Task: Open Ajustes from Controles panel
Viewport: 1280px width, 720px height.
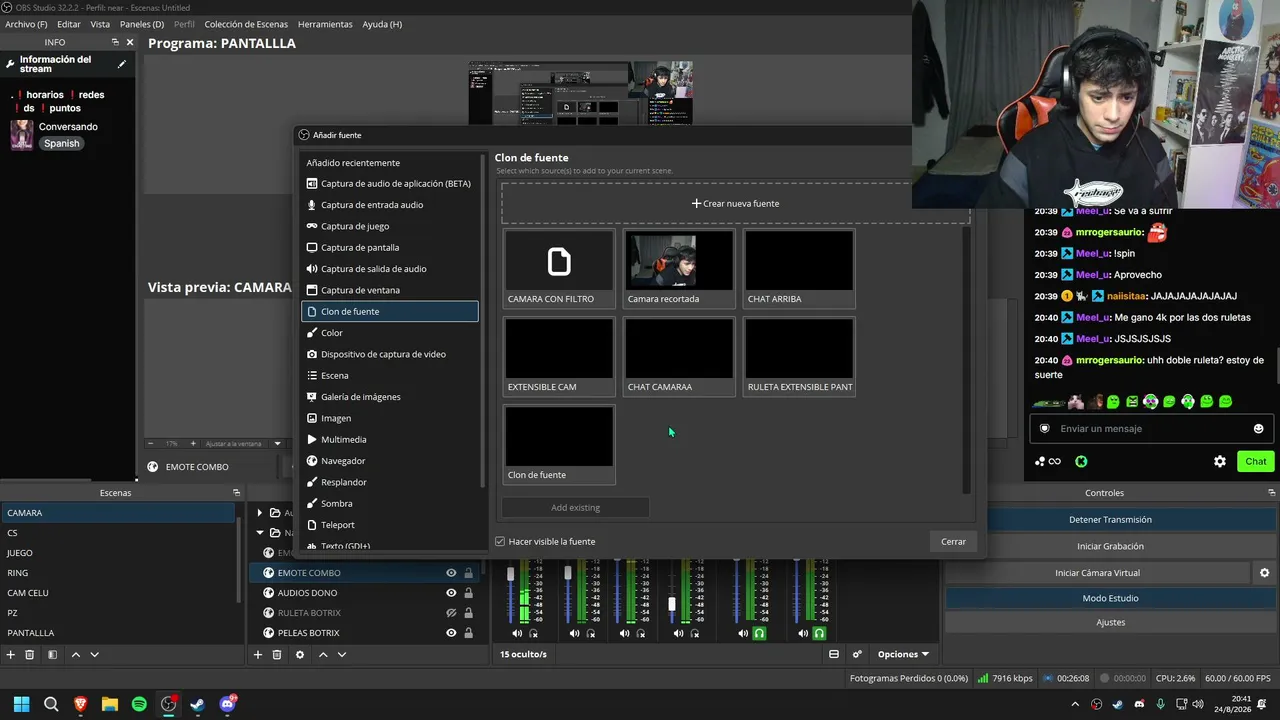Action: point(1110,622)
